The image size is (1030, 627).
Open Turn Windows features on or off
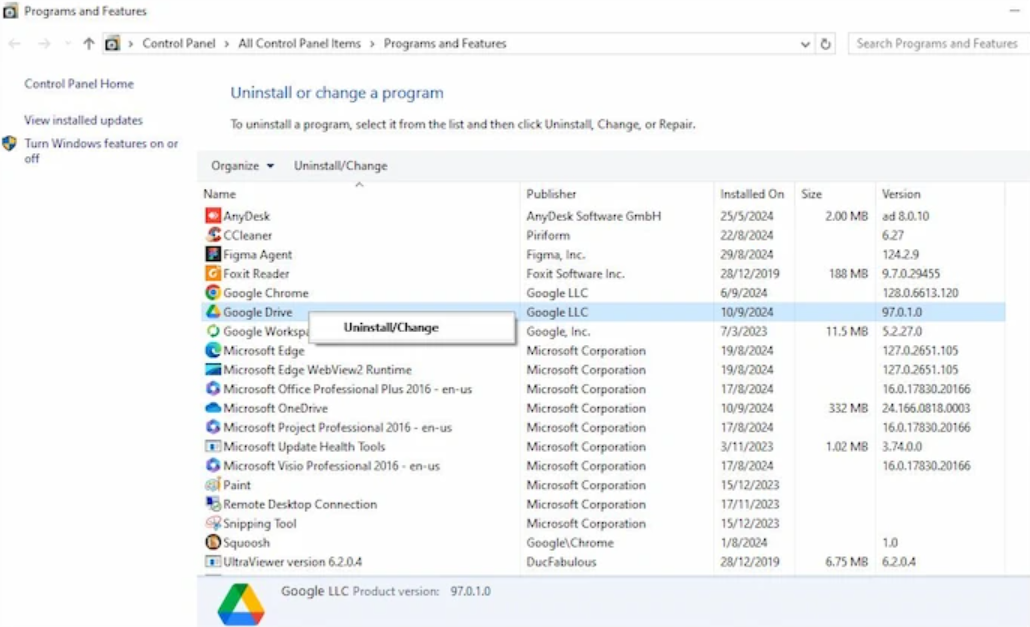[101, 150]
